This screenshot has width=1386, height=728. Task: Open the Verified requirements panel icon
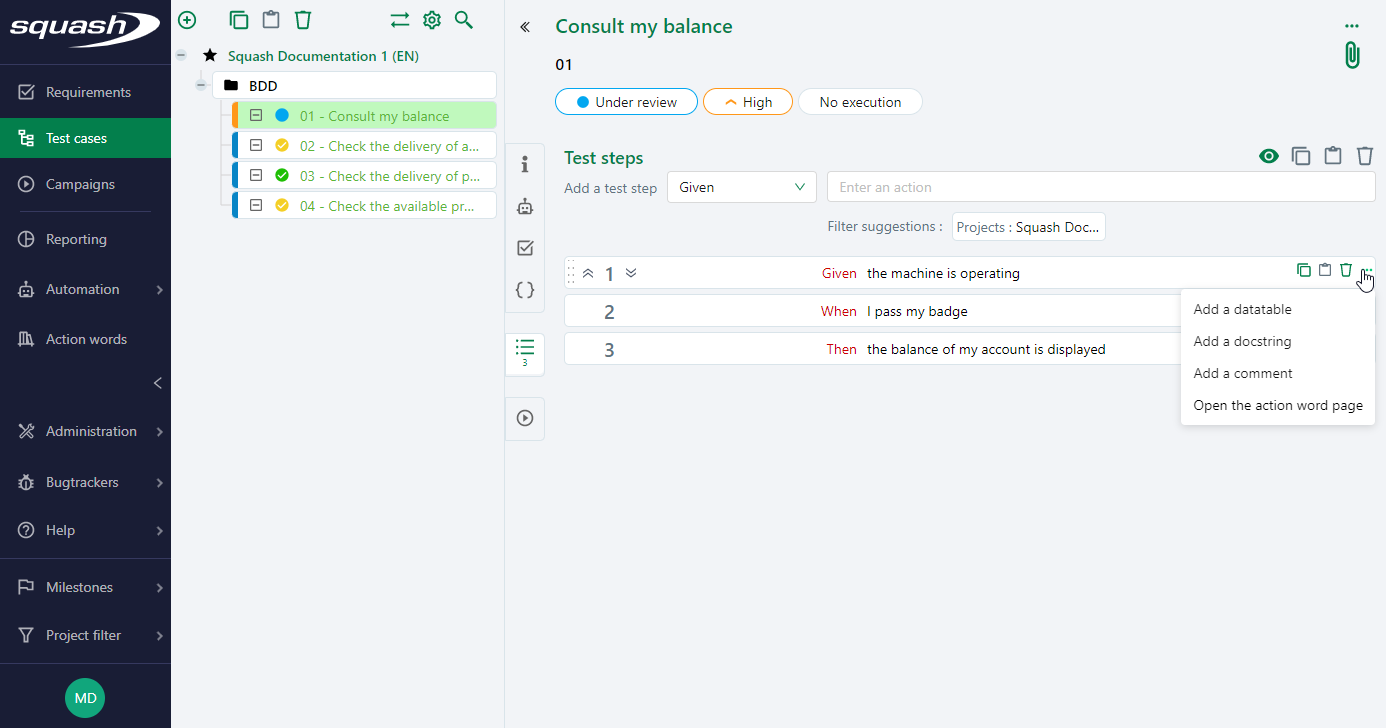point(525,248)
